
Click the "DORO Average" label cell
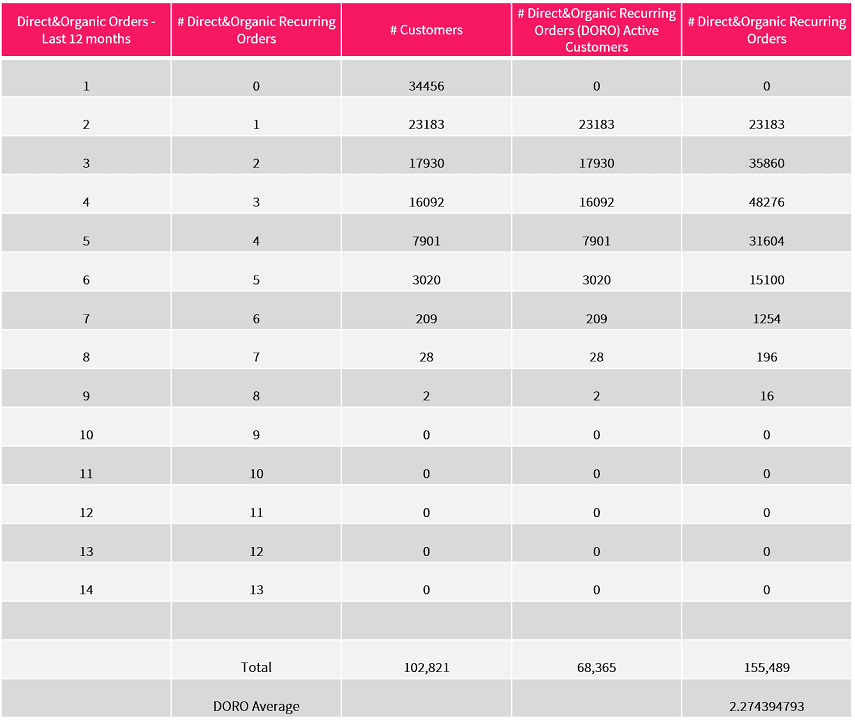pos(256,706)
